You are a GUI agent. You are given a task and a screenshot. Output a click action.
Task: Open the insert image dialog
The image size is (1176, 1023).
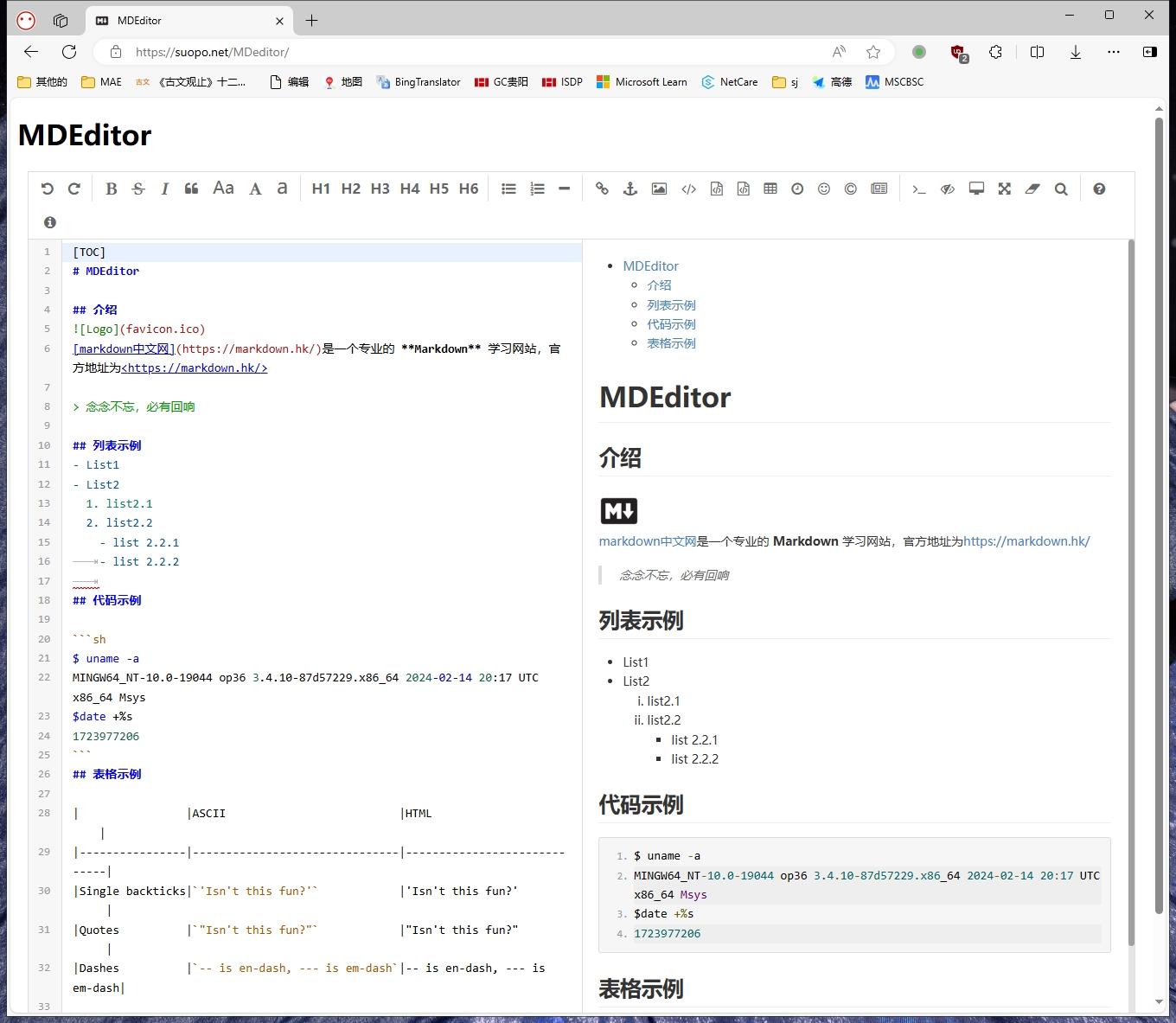pyautogui.click(x=659, y=189)
